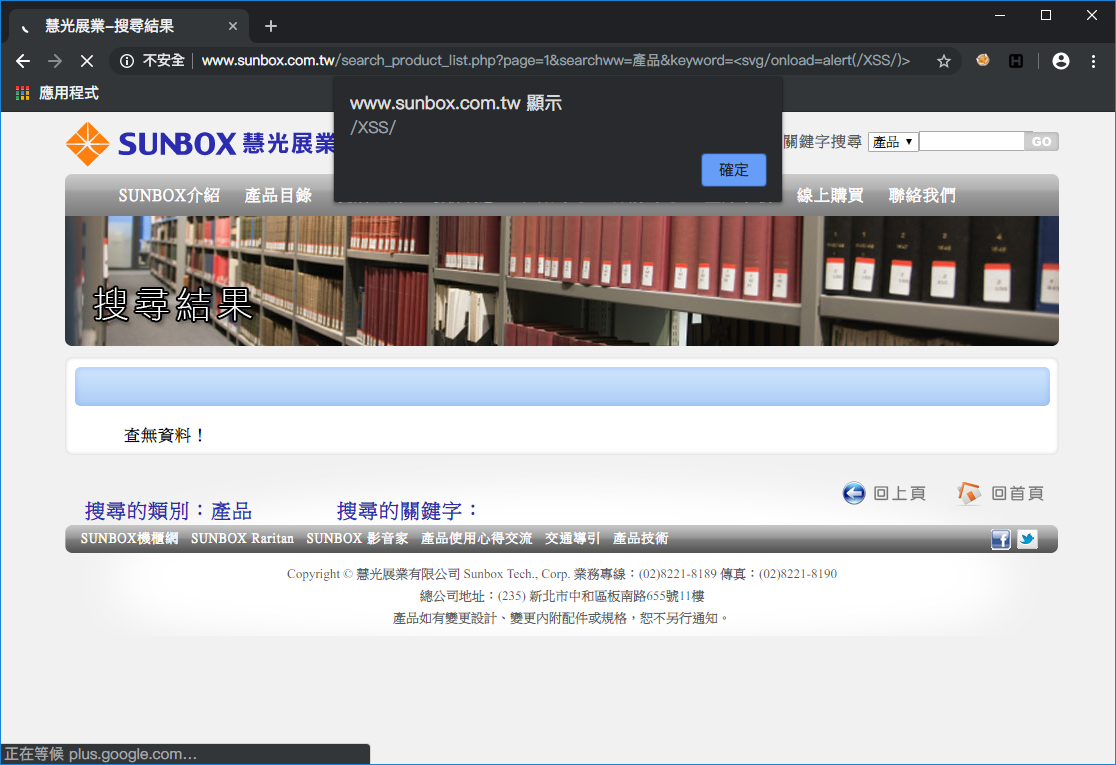
Task: Open the 交通導引 footer link
Action: pyautogui.click(x=572, y=539)
